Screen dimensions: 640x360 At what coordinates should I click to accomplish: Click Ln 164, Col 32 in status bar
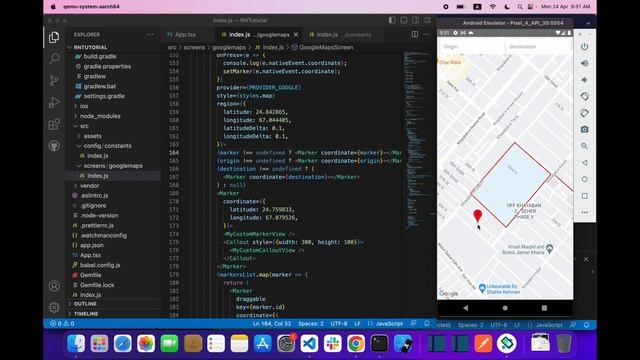[272, 324]
